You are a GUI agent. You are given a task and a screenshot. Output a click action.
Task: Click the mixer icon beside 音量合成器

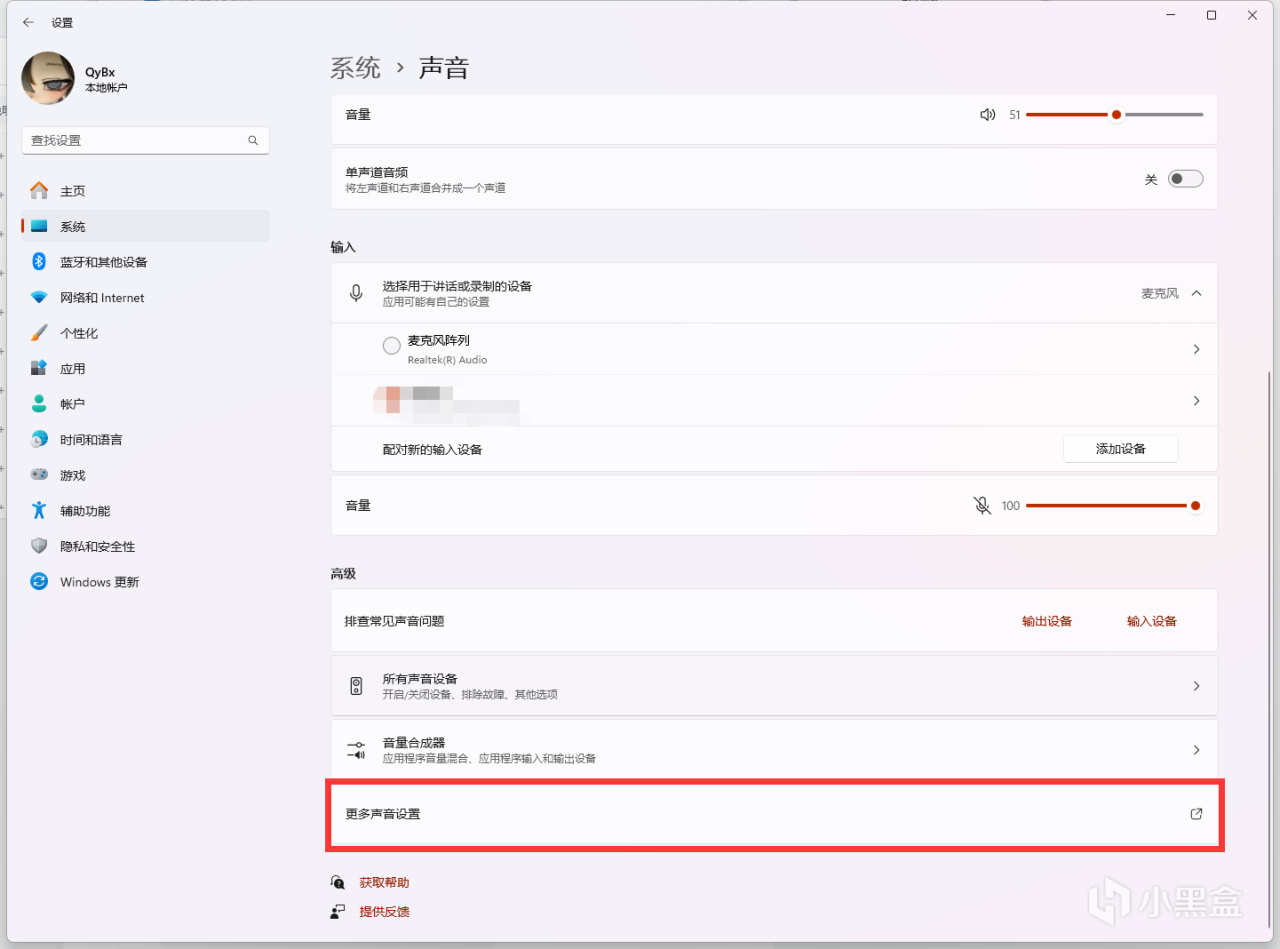(x=356, y=750)
